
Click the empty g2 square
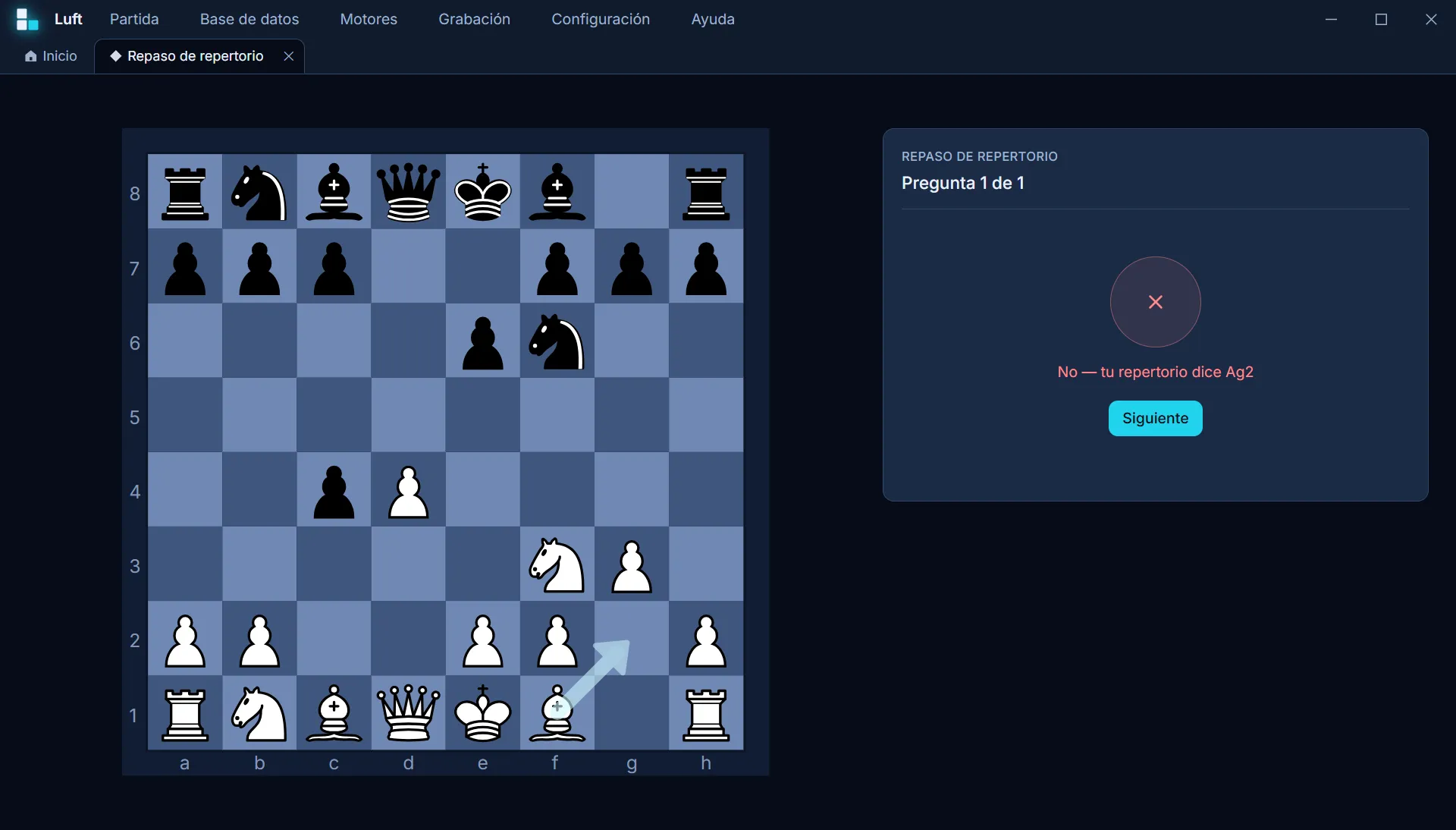tap(632, 639)
